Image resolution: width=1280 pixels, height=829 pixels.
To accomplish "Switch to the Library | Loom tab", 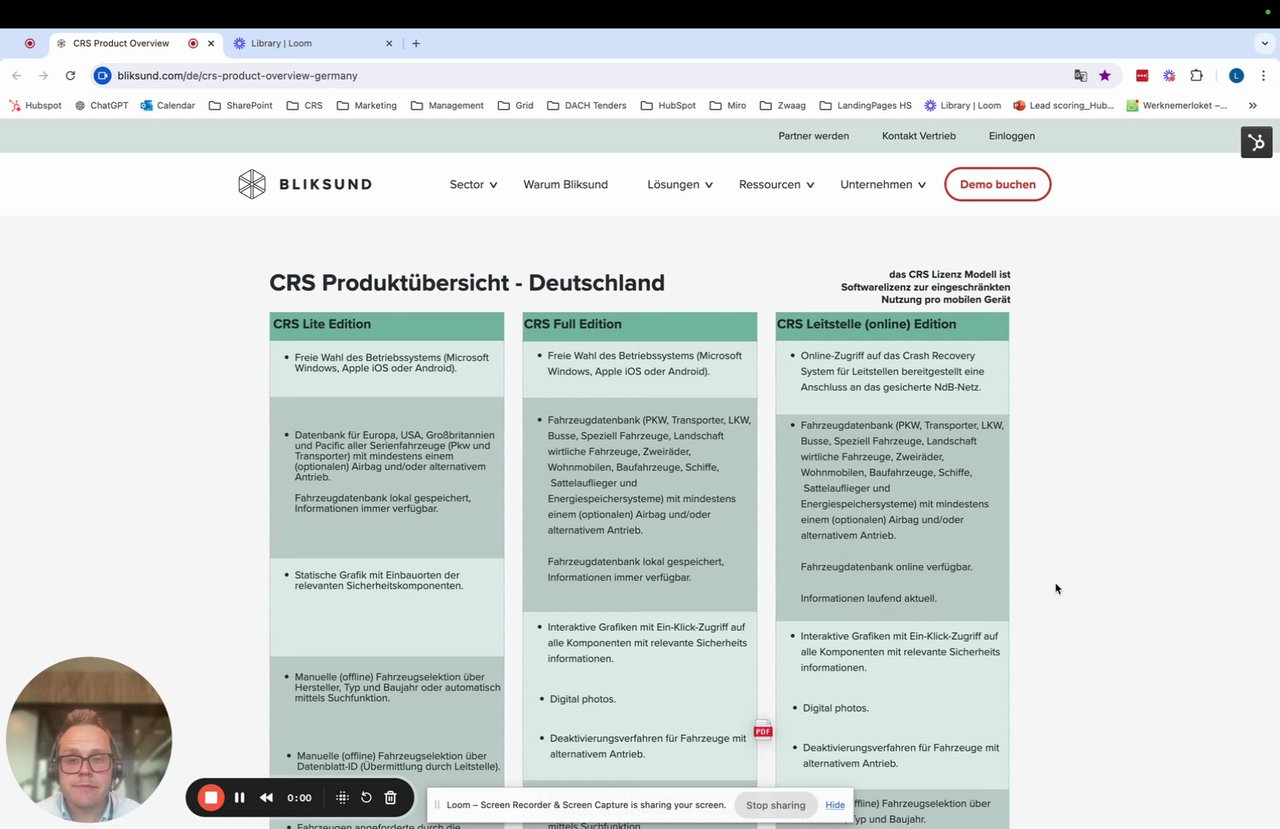I will [313, 43].
